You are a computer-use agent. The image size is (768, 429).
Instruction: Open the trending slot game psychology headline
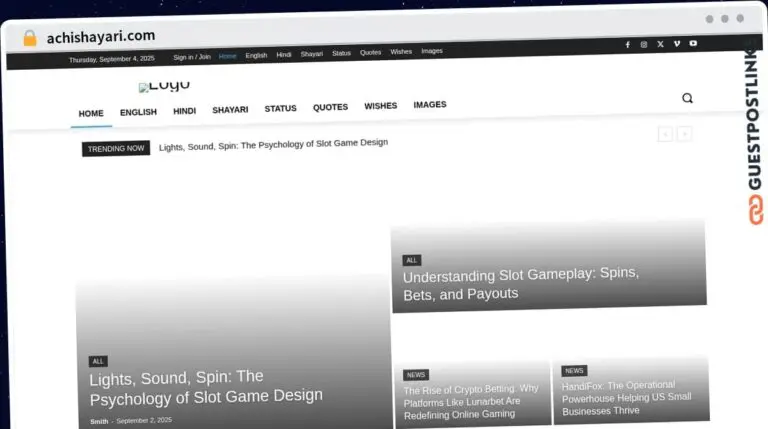point(273,144)
